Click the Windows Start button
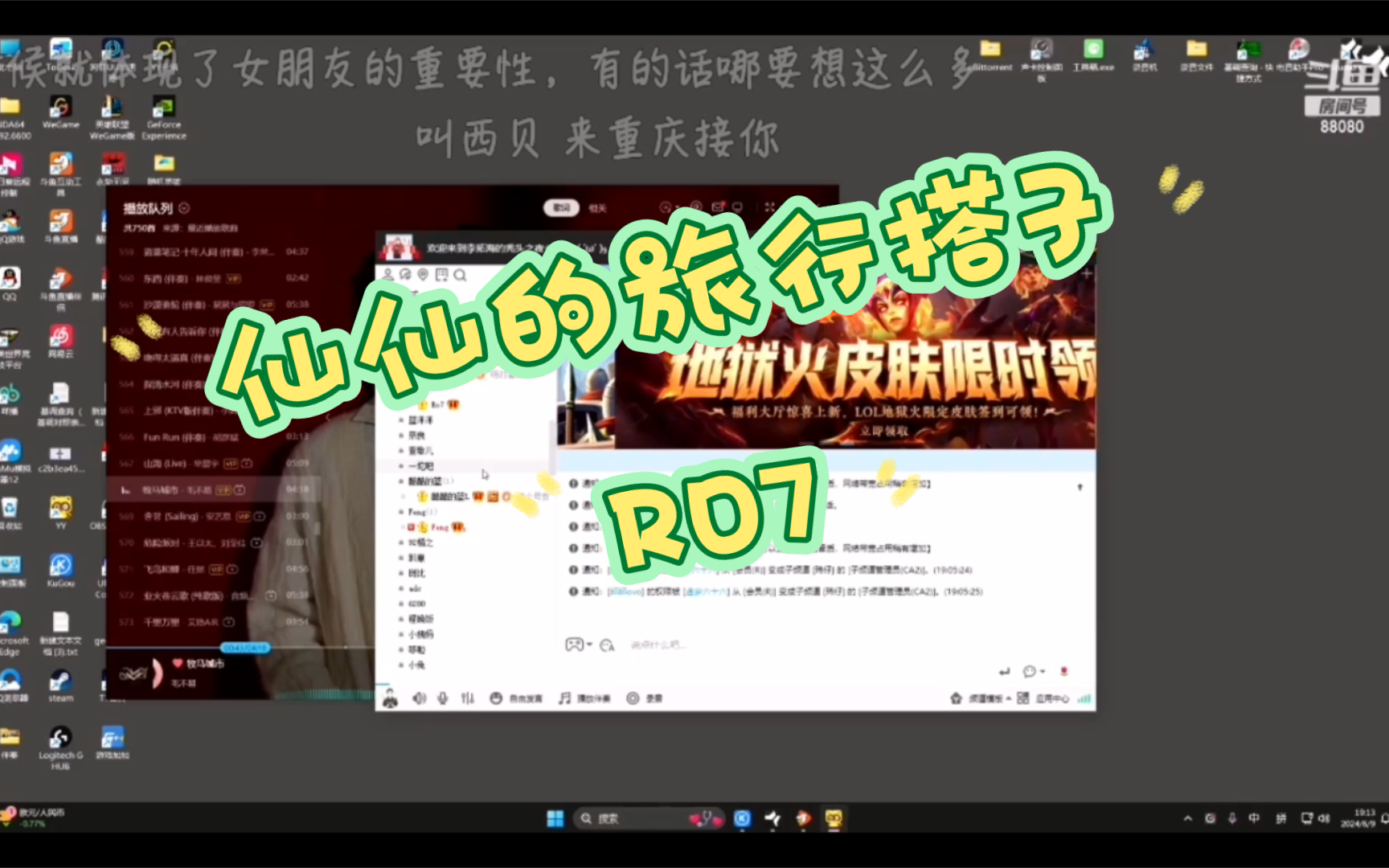This screenshot has height=868, width=1389. pyautogui.click(x=555, y=818)
